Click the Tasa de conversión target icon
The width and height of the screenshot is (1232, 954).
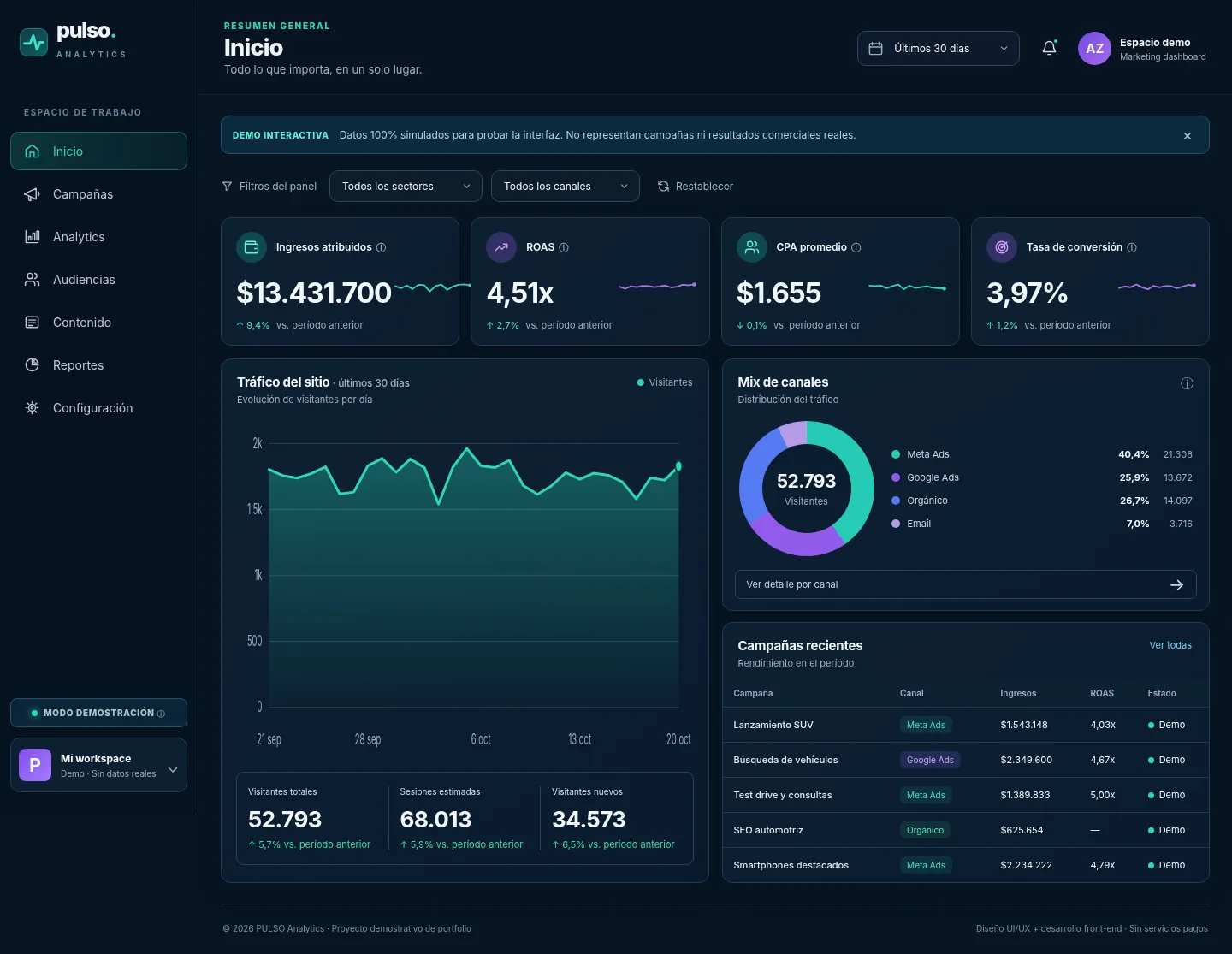(x=1002, y=247)
